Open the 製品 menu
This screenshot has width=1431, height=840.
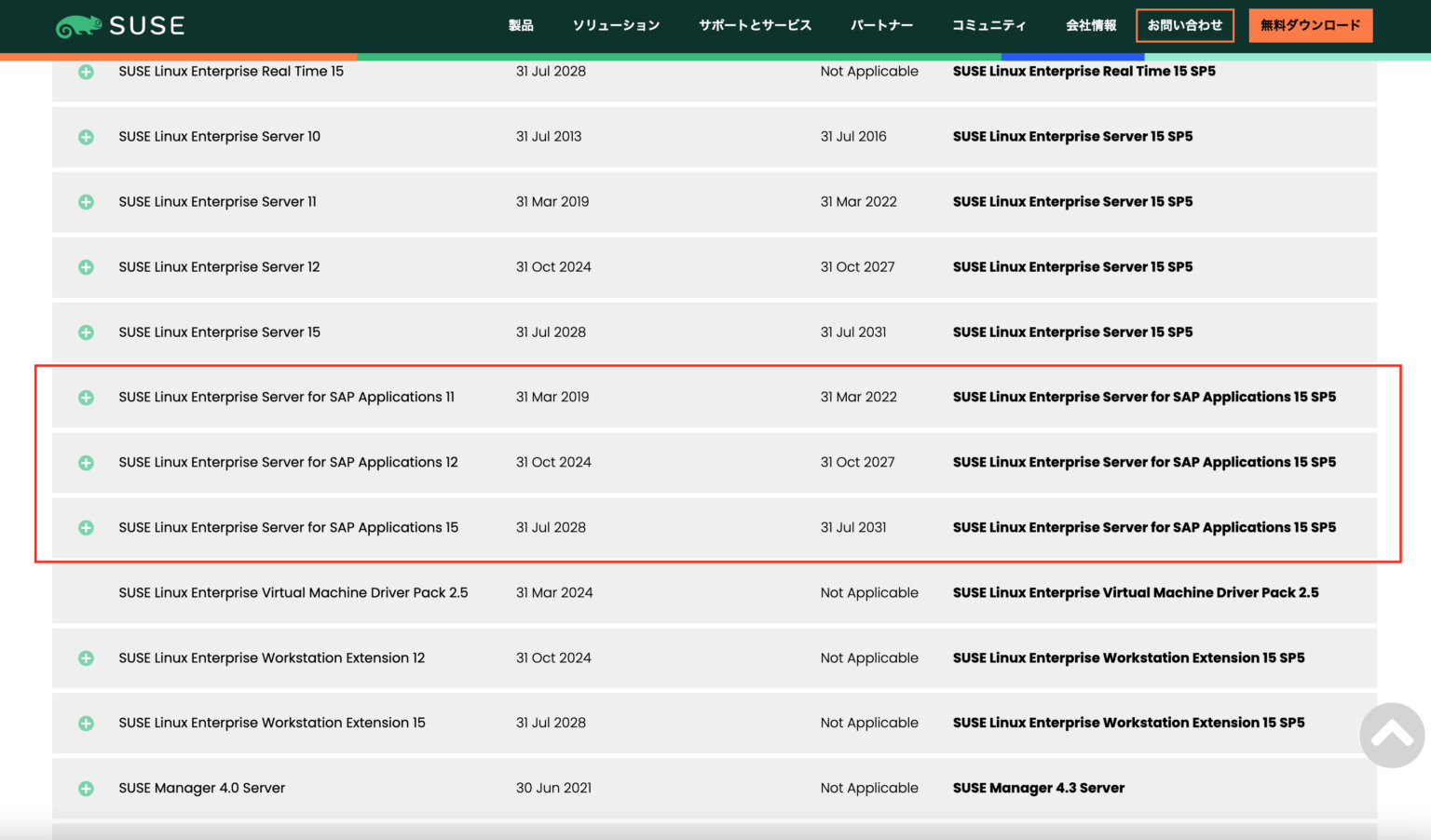point(520,26)
